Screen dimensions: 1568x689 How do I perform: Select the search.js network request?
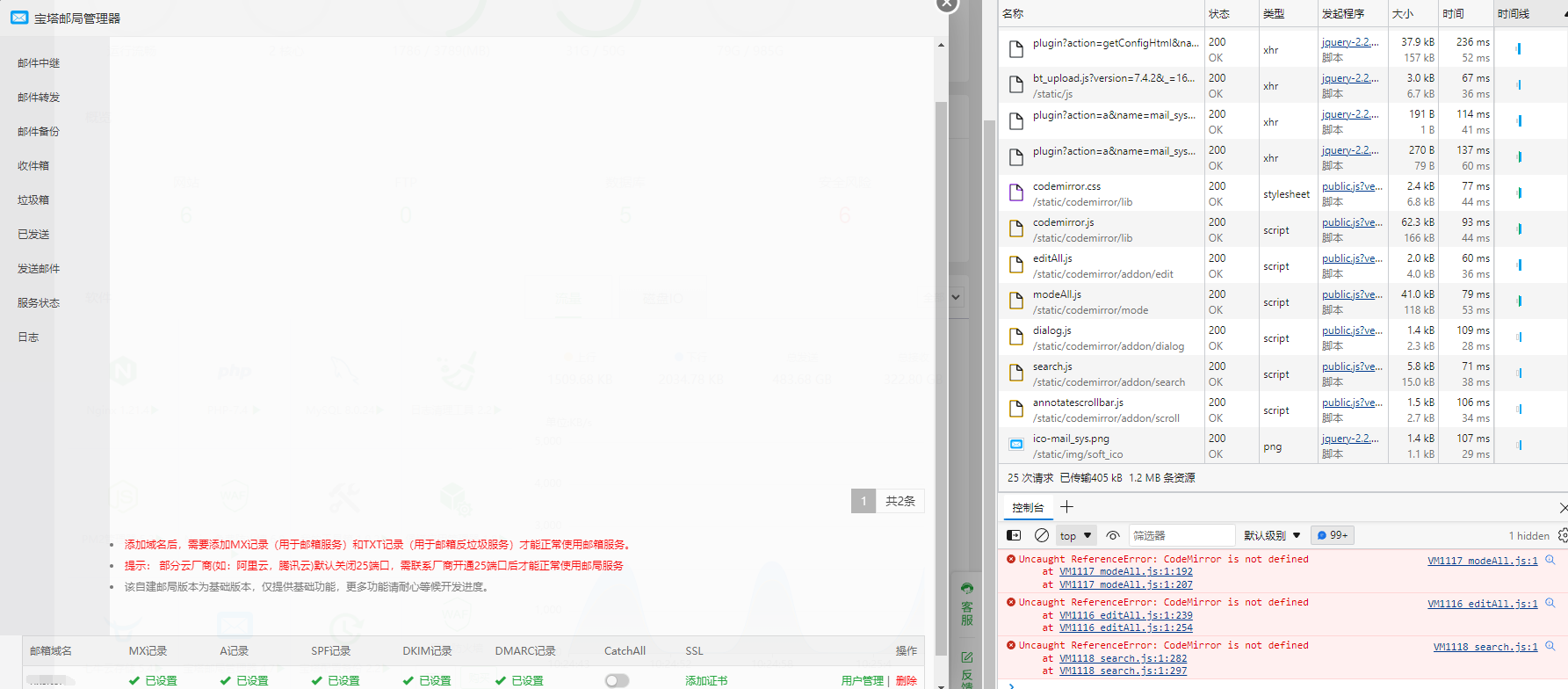(1283, 374)
